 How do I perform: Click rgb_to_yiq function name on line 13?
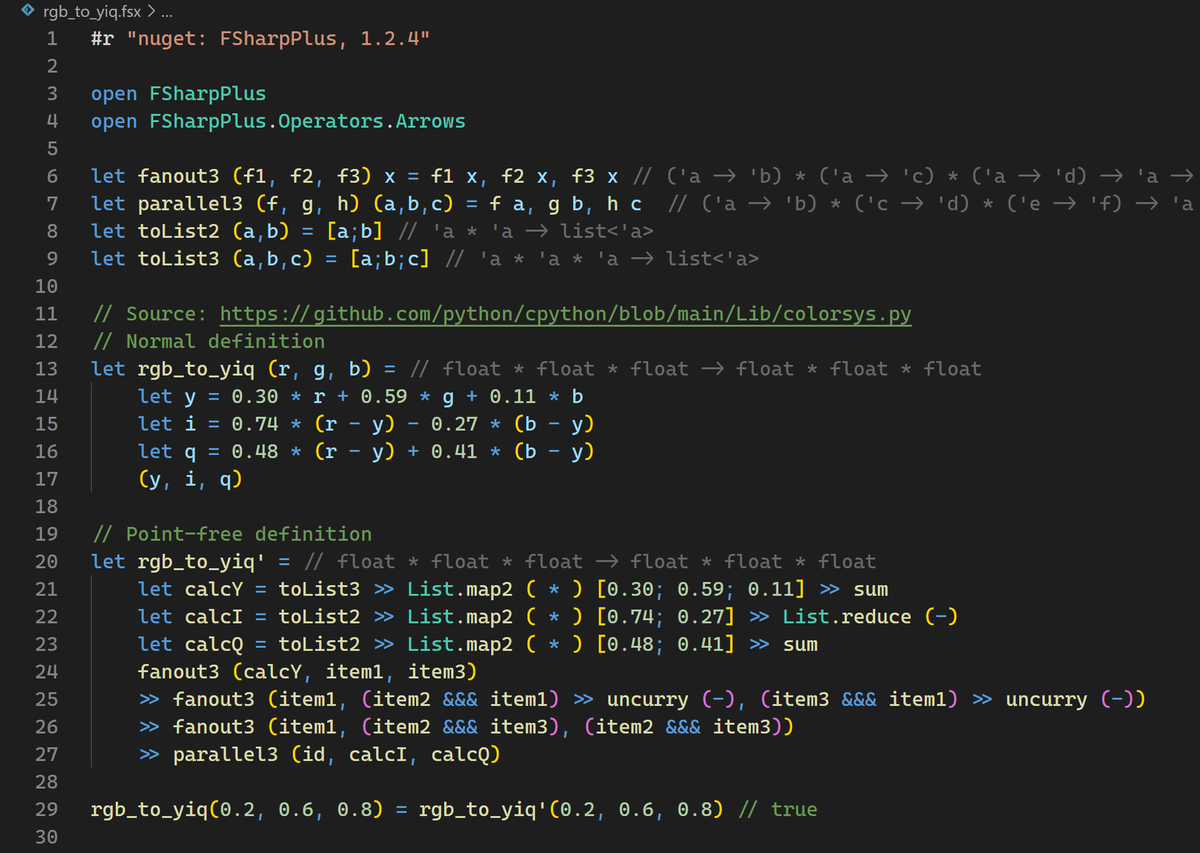pyautogui.click(x=196, y=369)
